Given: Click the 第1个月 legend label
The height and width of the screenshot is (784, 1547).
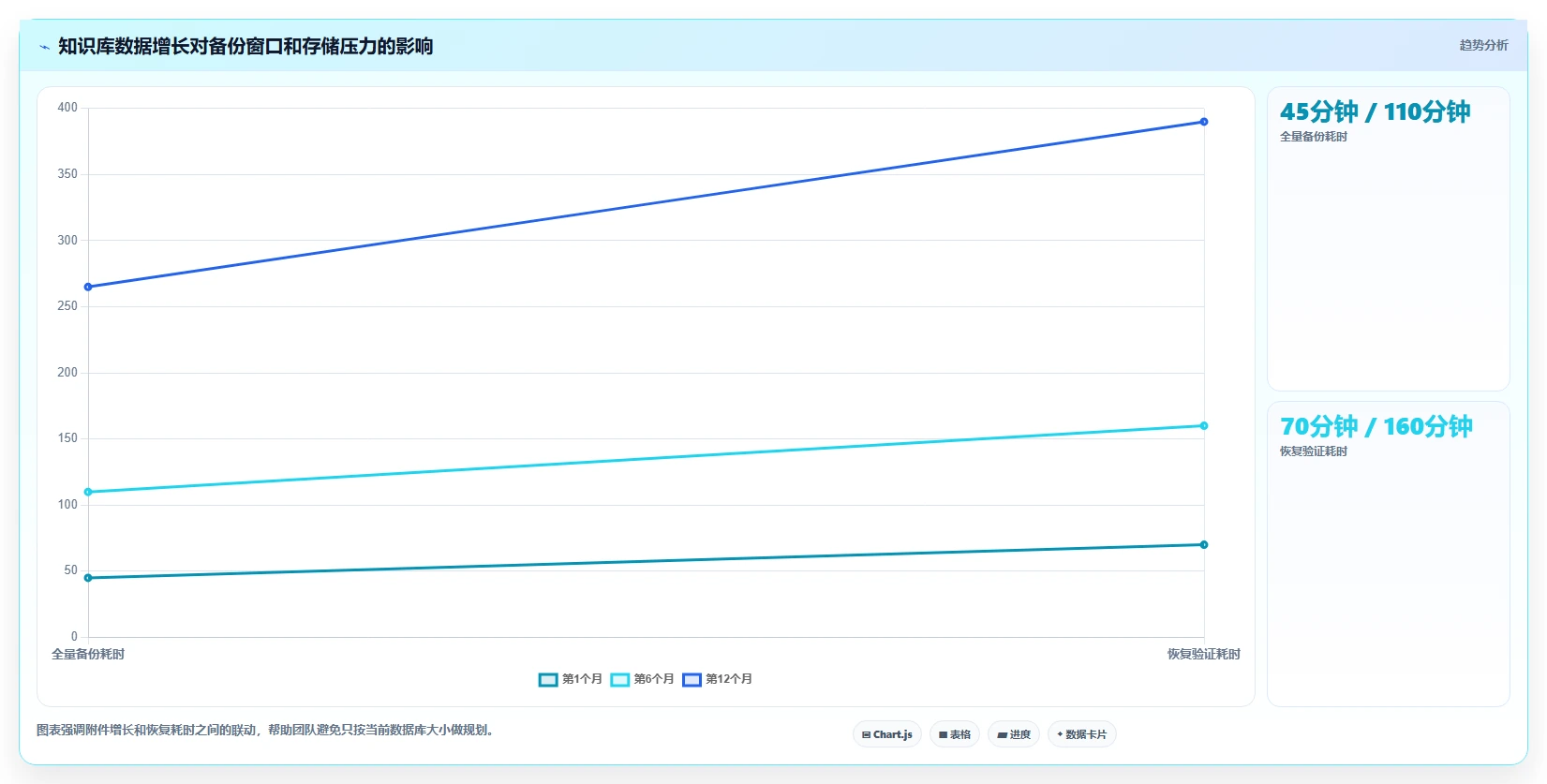Looking at the screenshot, I should click(582, 679).
